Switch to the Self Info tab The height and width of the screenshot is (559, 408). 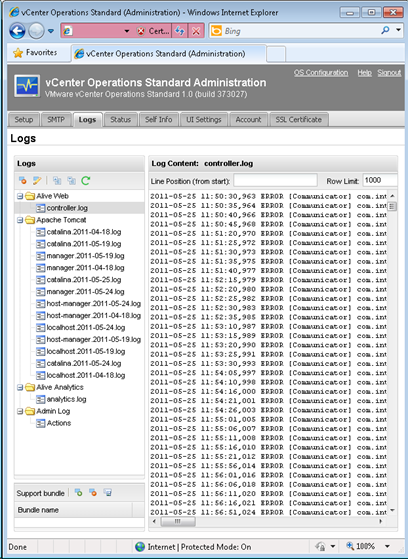click(158, 119)
